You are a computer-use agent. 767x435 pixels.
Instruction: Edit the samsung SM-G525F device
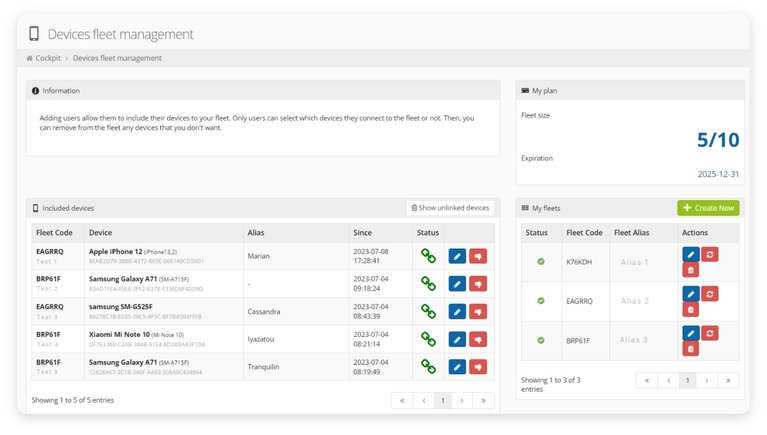[457, 312]
